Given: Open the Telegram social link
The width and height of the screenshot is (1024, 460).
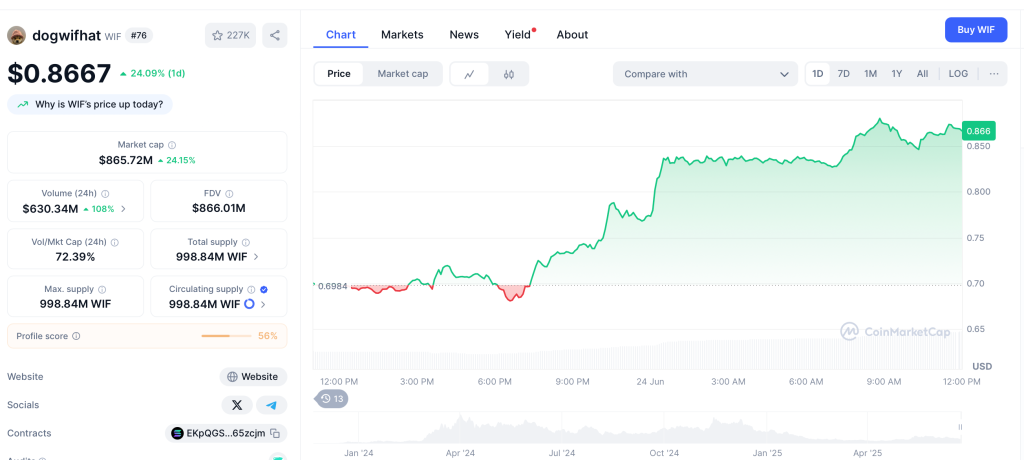Looking at the screenshot, I should 271,405.
